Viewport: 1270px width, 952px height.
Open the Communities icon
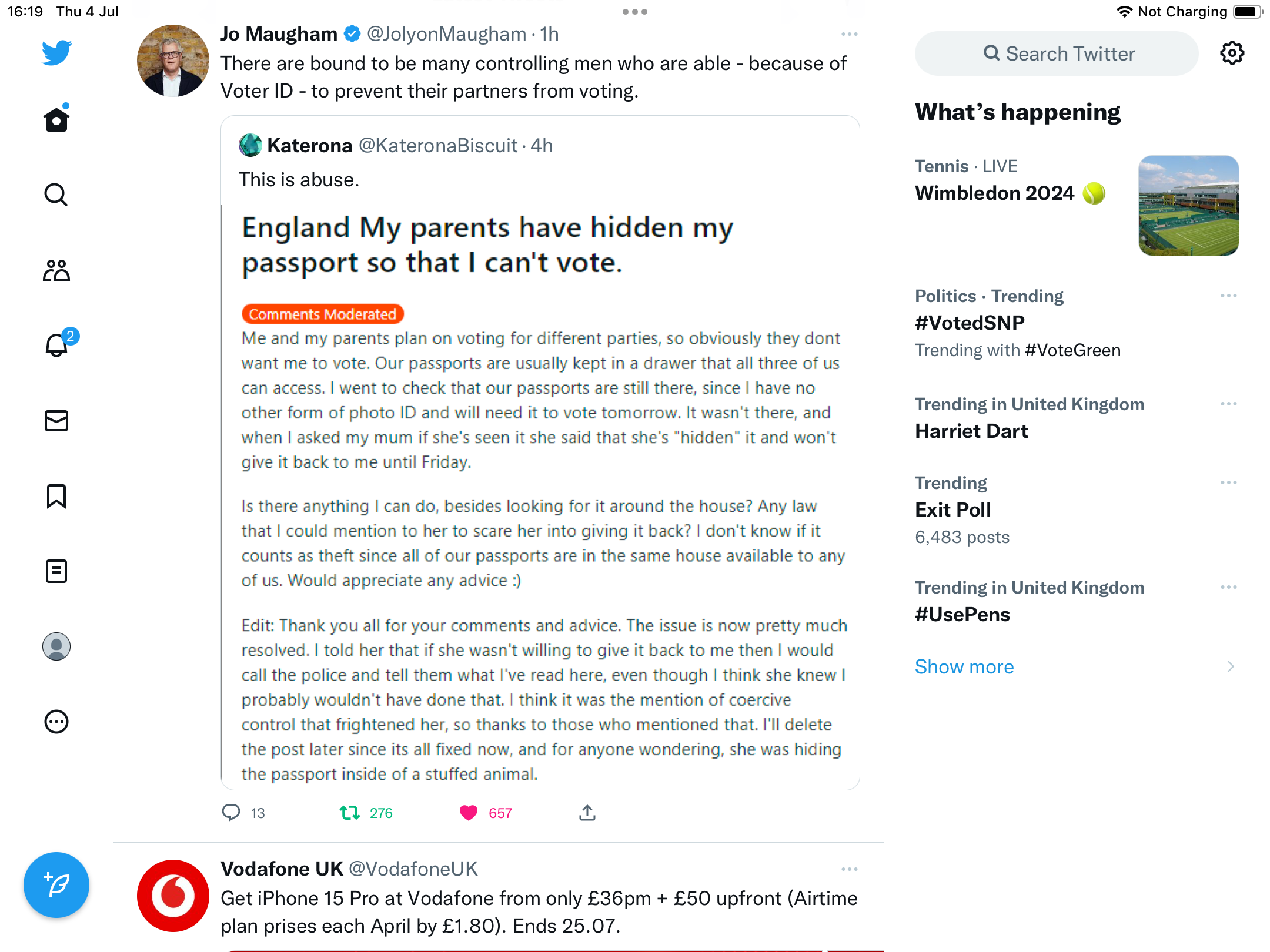(56, 270)
